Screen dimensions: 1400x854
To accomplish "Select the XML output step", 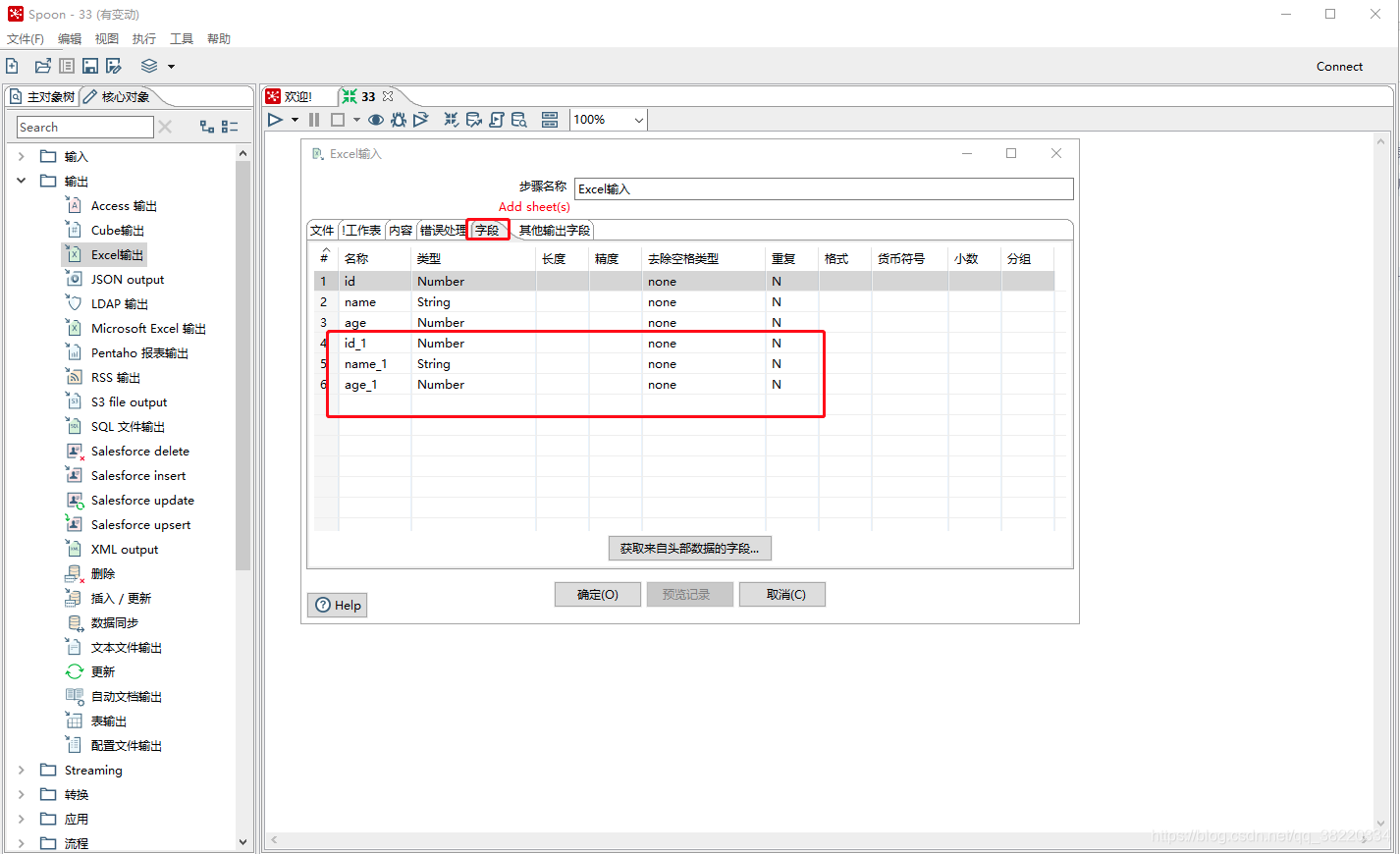I will click(125, 549).
